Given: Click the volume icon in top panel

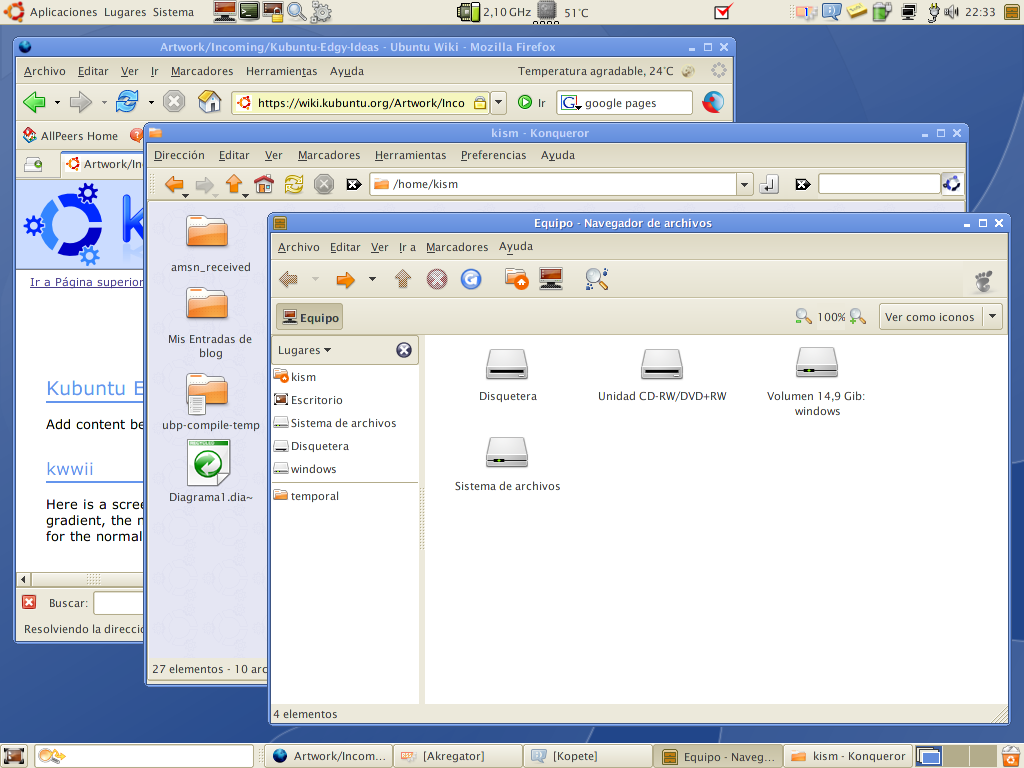Looking at the screenshot, I should point(952,12).
